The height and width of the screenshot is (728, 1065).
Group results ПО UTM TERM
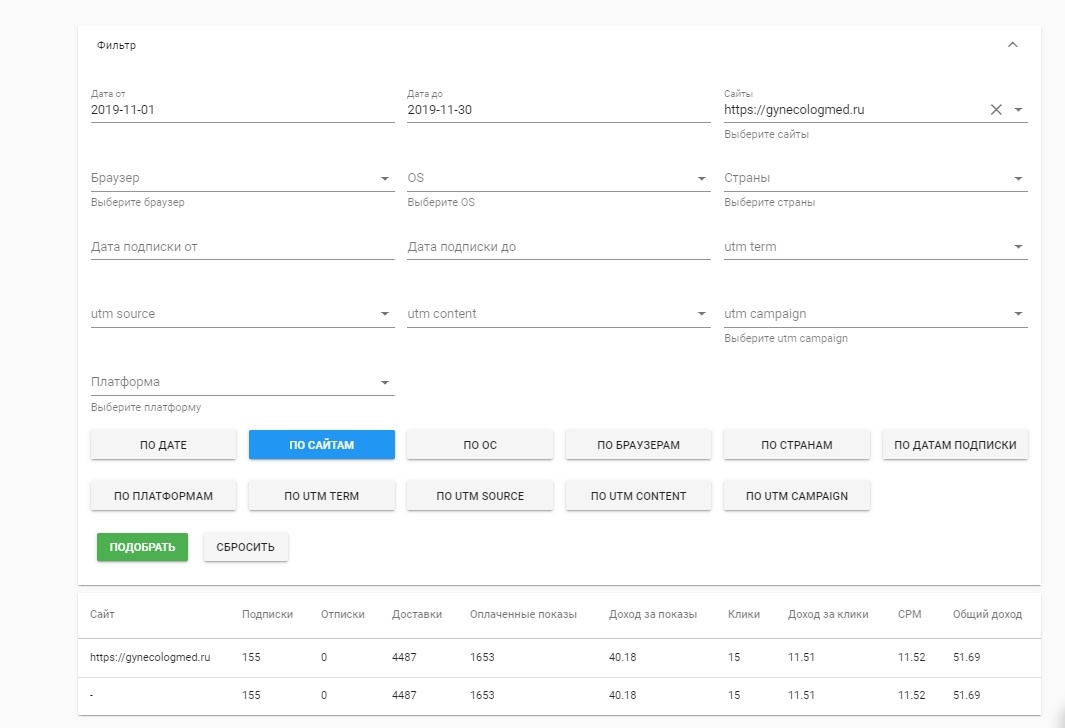[x=321, y=496]
